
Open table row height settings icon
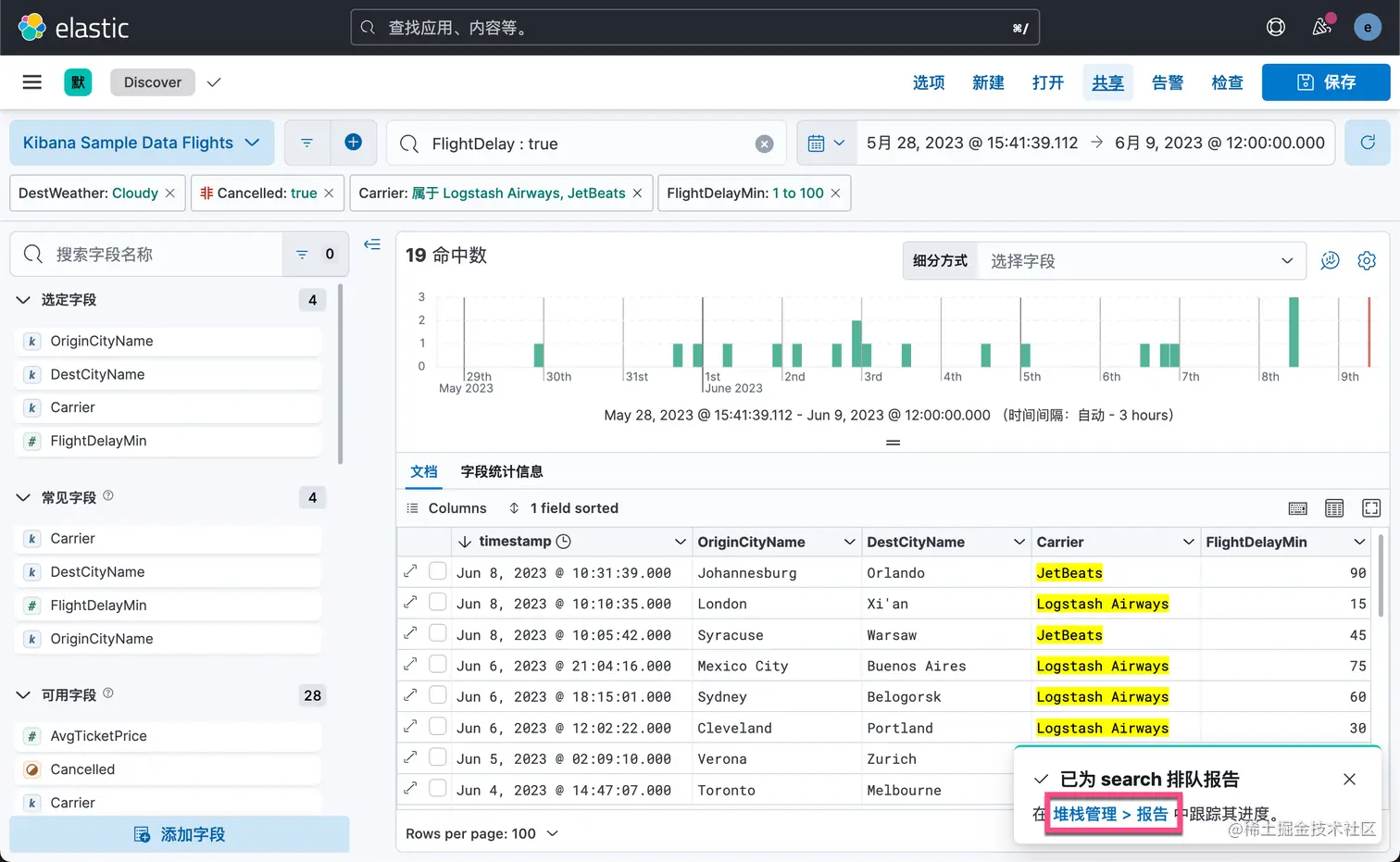click(1334, 508)
